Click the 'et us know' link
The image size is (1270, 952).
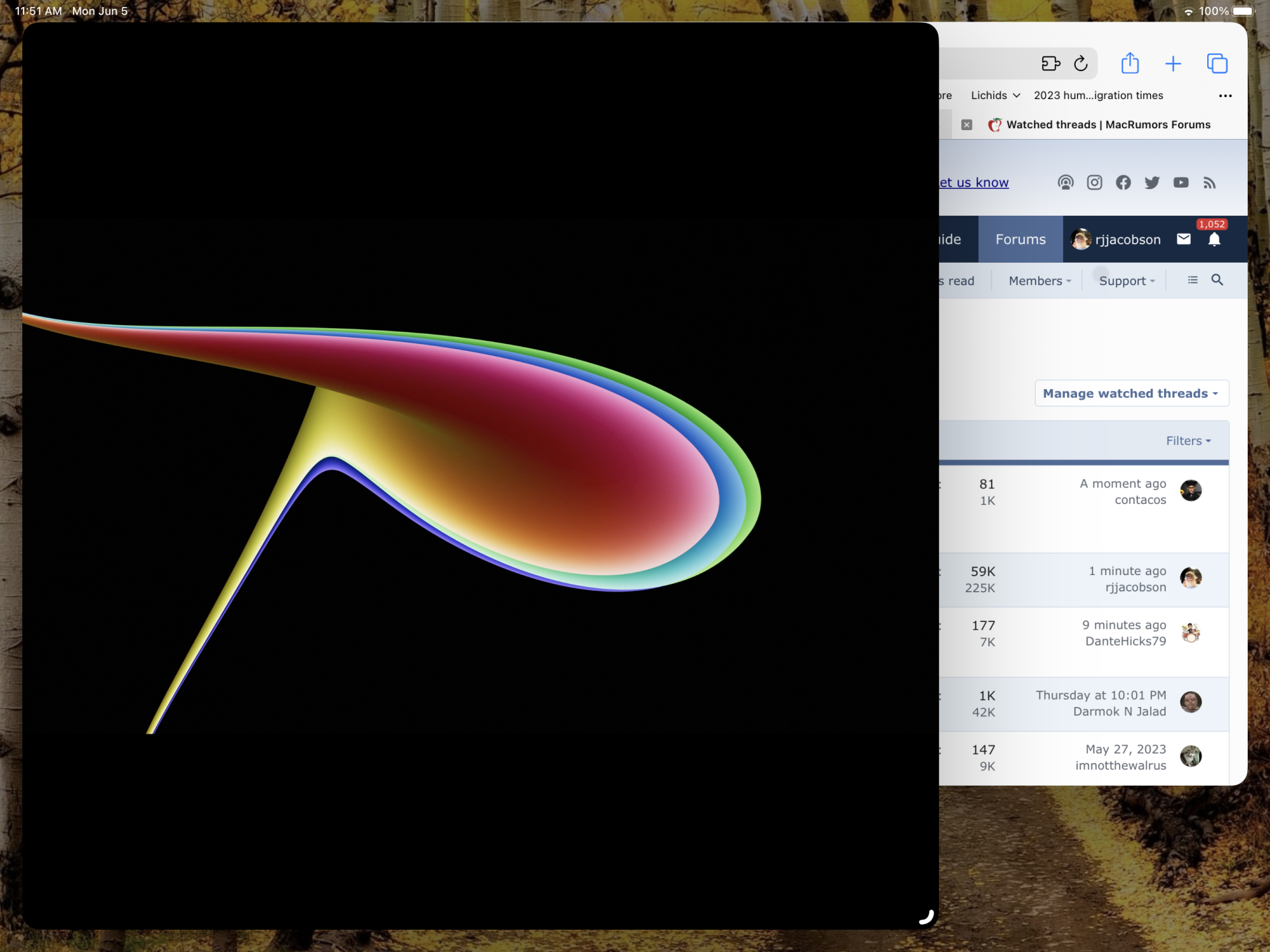(x=973, y=183)
